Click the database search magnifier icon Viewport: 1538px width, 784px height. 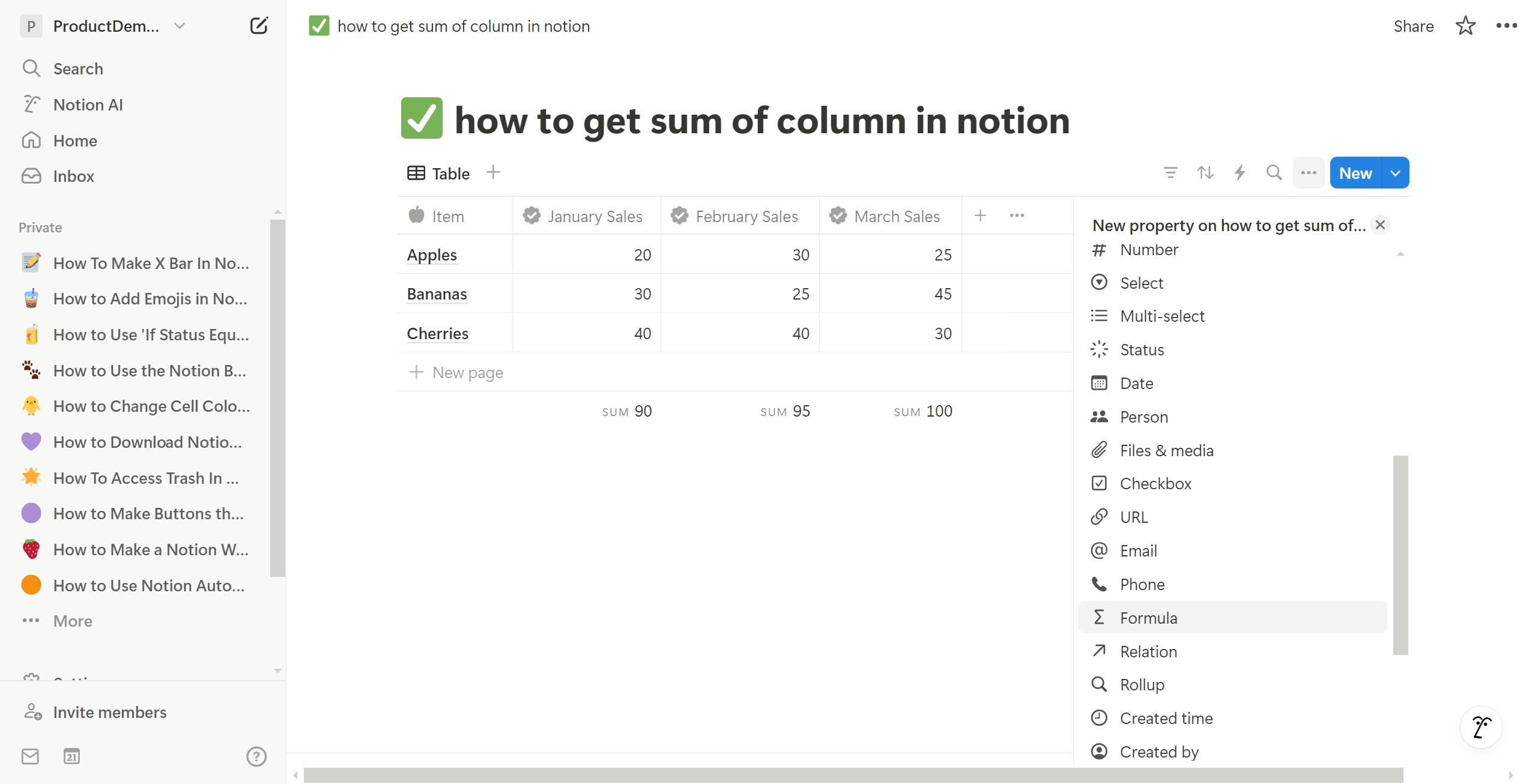click(1274, 173)
